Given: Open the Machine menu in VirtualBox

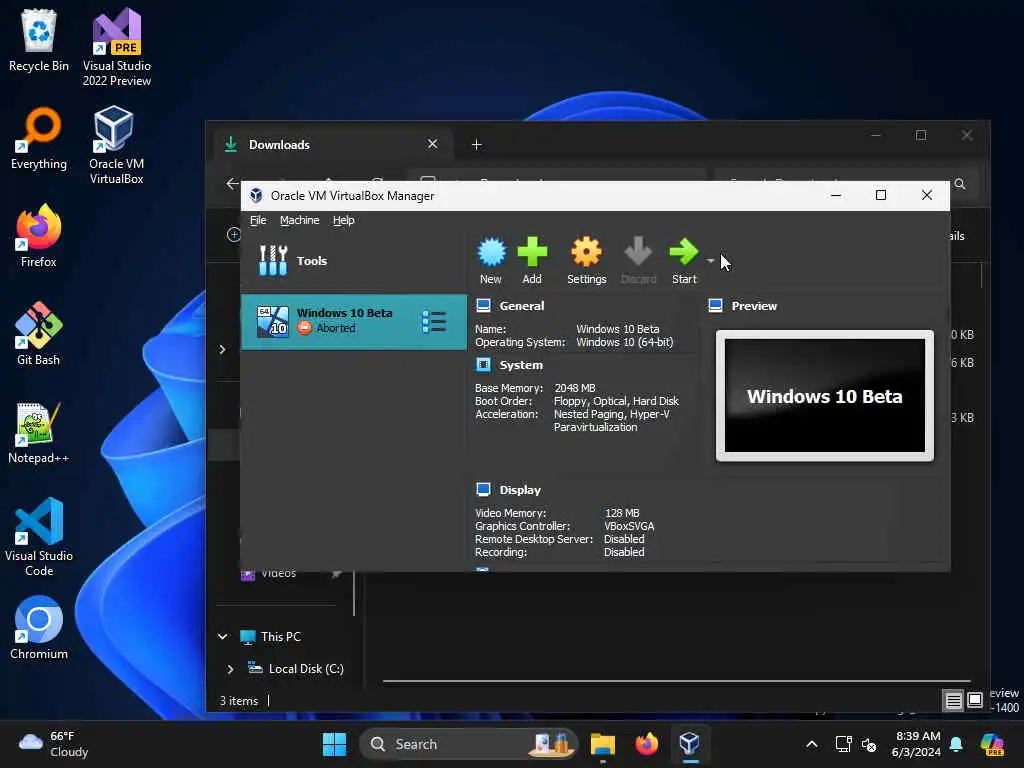Looking at the screenshot, I should [x=300, y=220].
